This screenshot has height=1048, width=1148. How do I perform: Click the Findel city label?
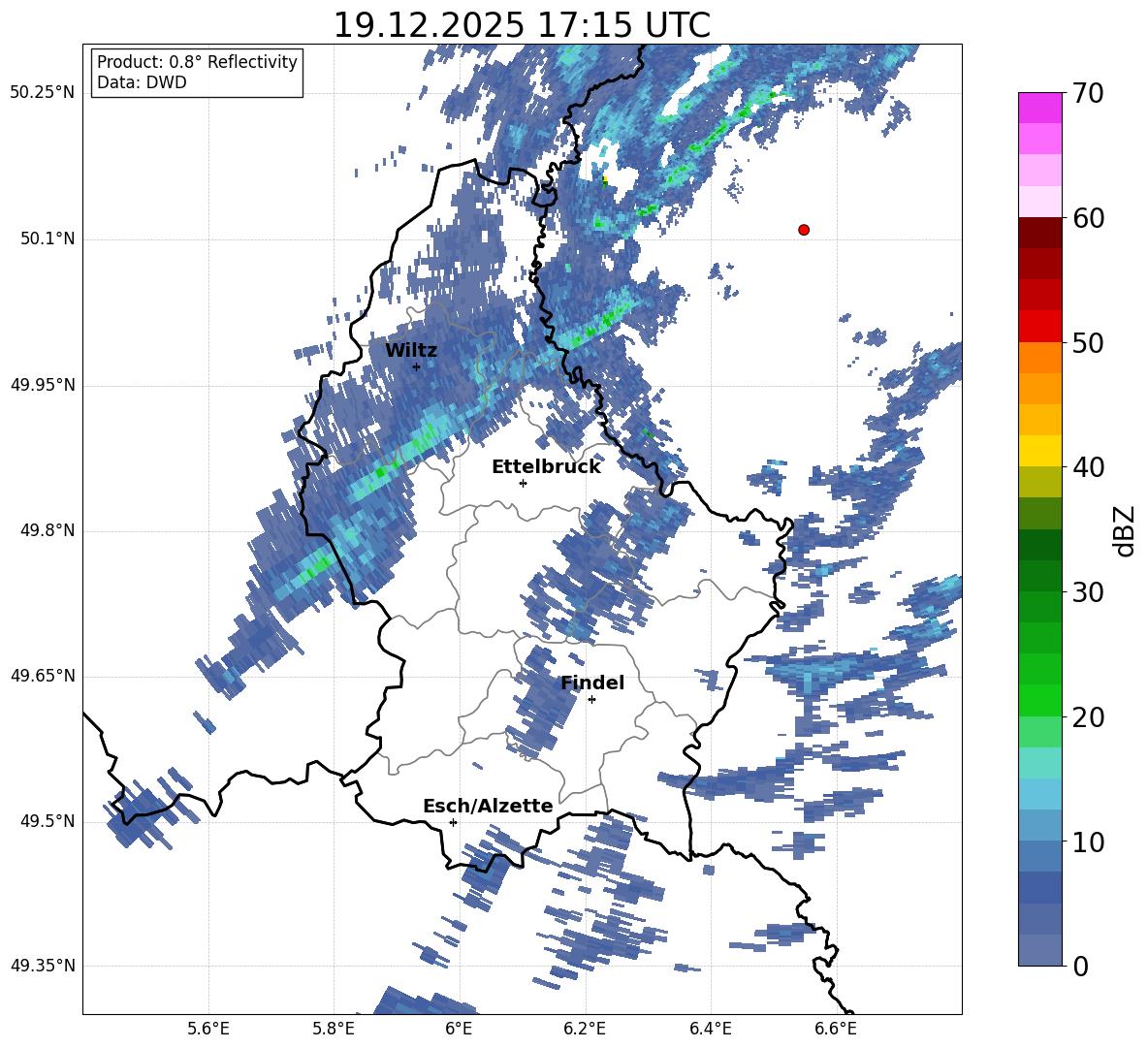(592, 683)
